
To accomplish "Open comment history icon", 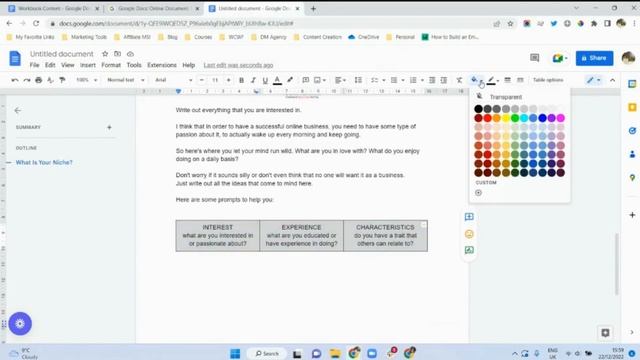I will (x=535, y=58).
